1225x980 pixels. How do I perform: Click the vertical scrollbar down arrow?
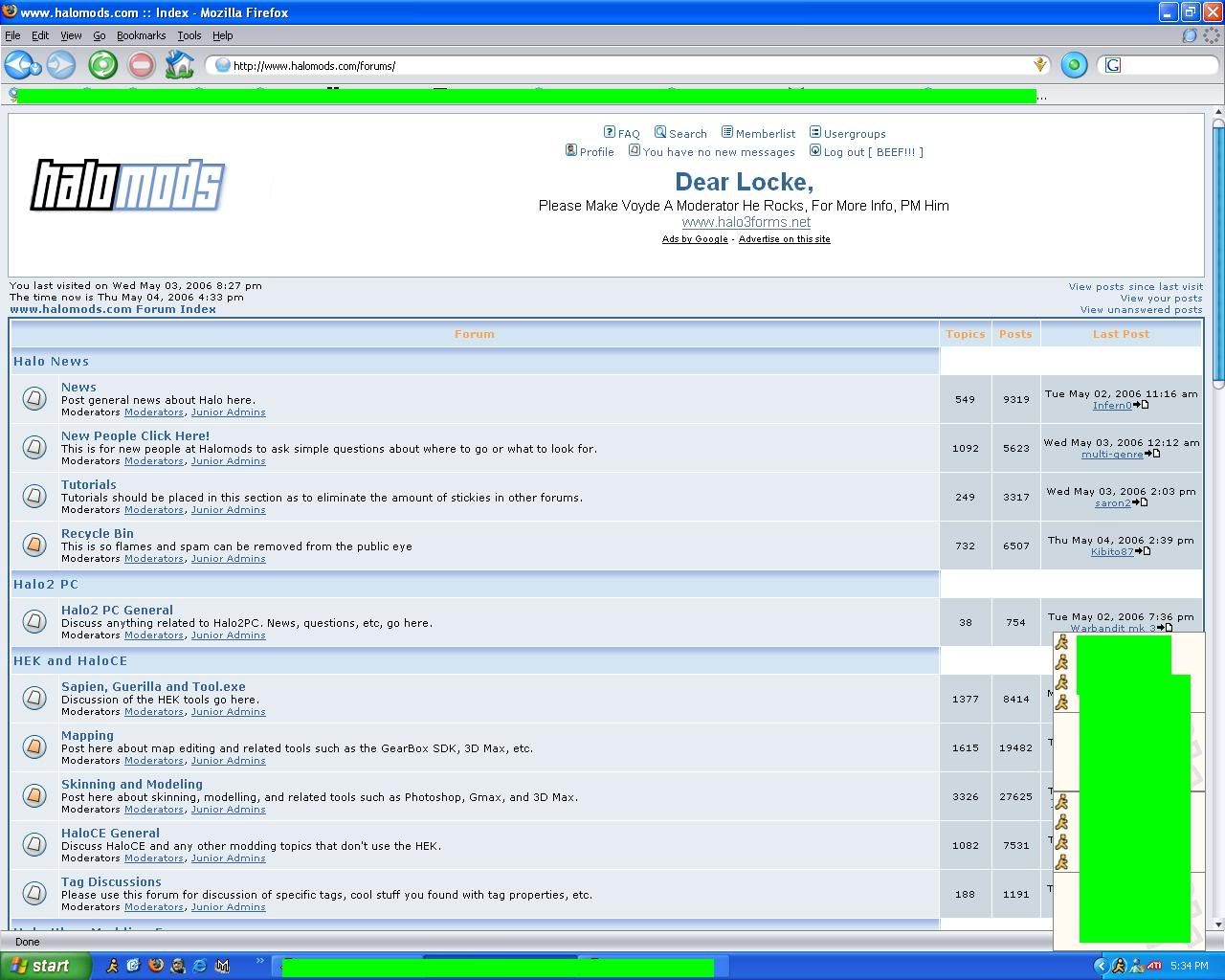[1218, 924]
